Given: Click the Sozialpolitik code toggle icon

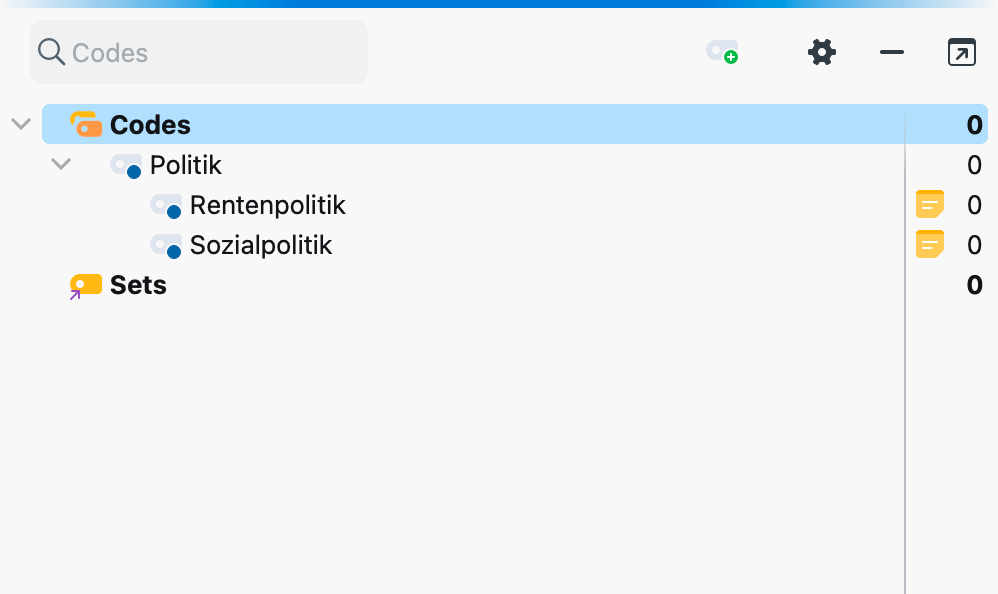Looking at the screenshot, I should tap(166, 245).
